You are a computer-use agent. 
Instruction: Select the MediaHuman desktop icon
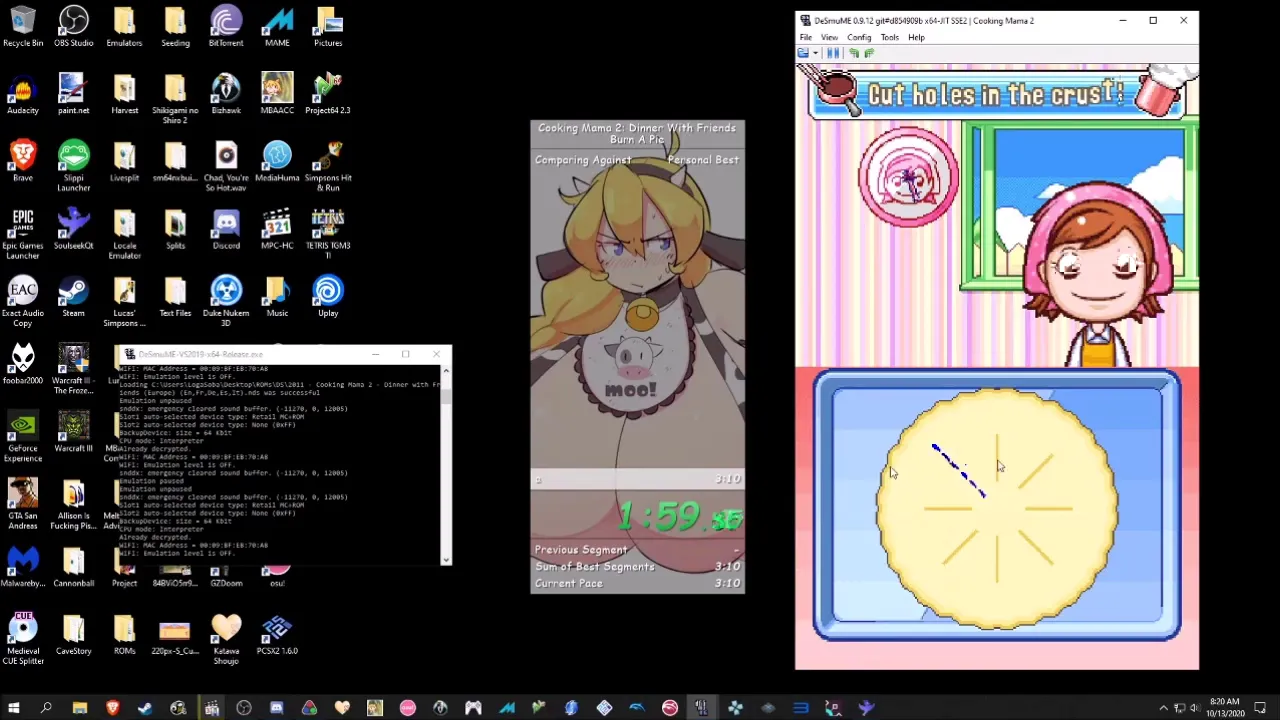277,162
